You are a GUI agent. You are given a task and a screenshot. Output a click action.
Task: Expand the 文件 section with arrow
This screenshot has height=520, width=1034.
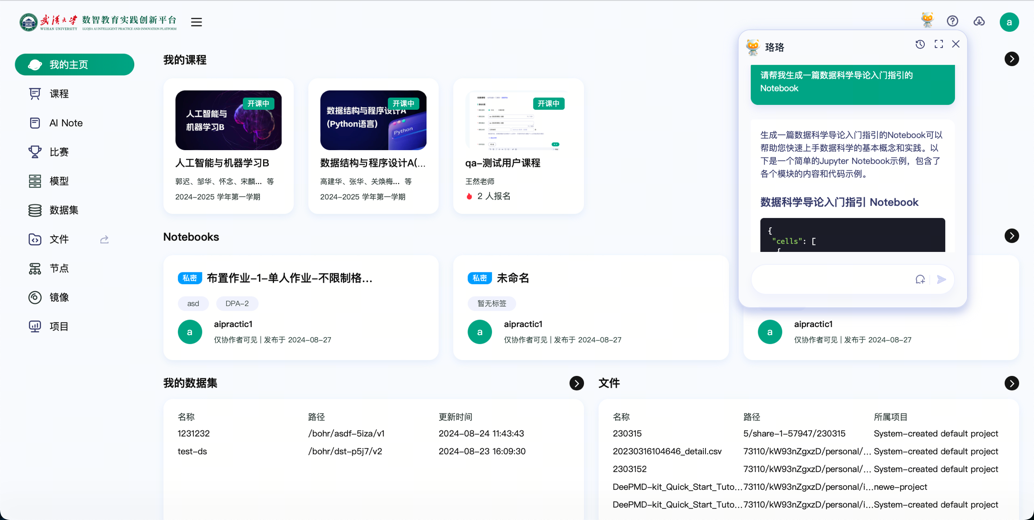[x=1011, y=383]
